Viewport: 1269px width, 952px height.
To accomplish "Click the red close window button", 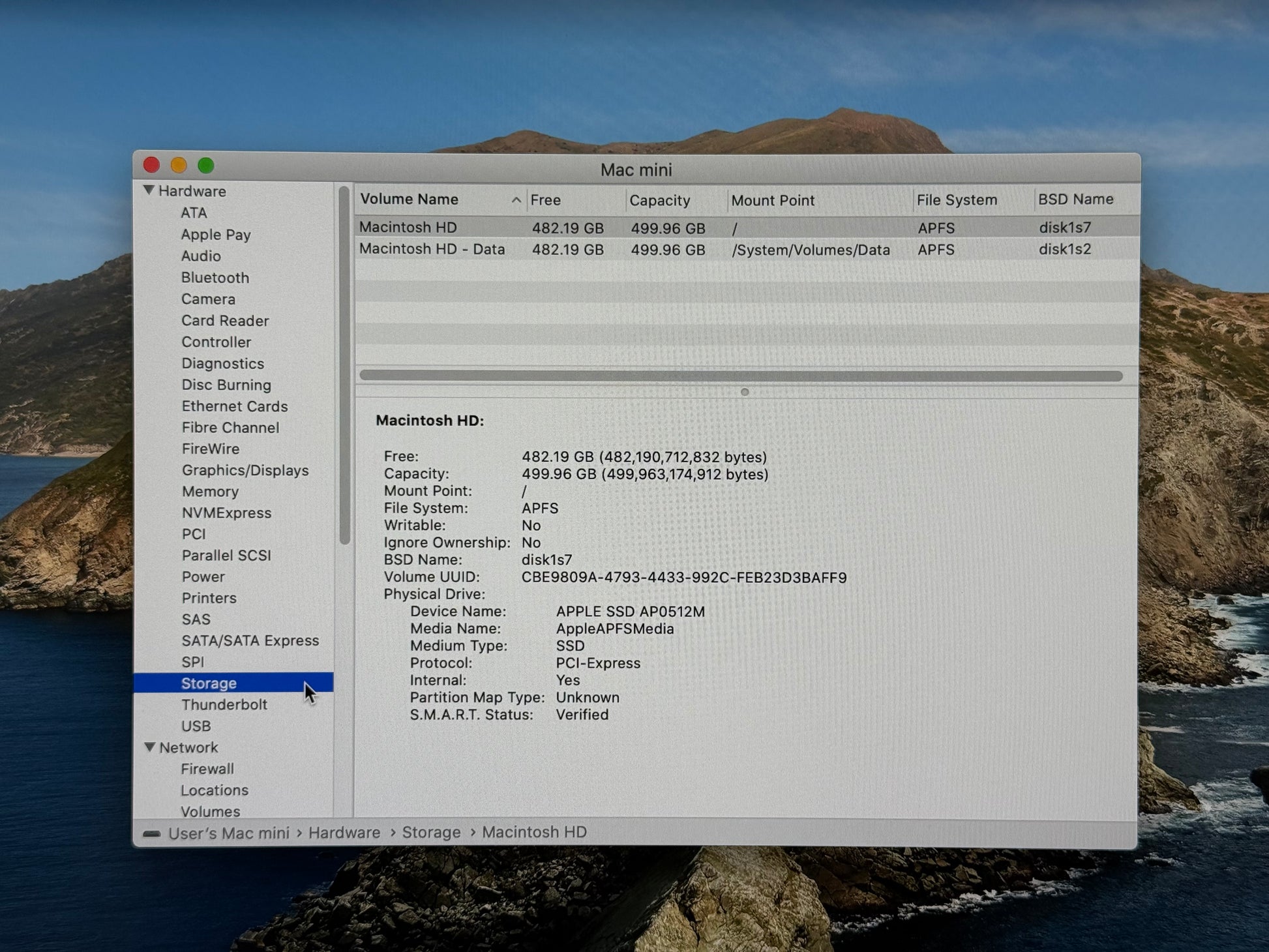I will (x=152, y=165).
